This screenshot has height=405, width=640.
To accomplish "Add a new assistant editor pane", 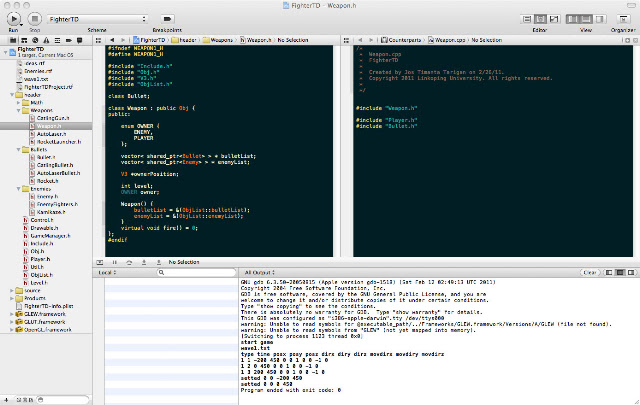I will coord(627,40).
